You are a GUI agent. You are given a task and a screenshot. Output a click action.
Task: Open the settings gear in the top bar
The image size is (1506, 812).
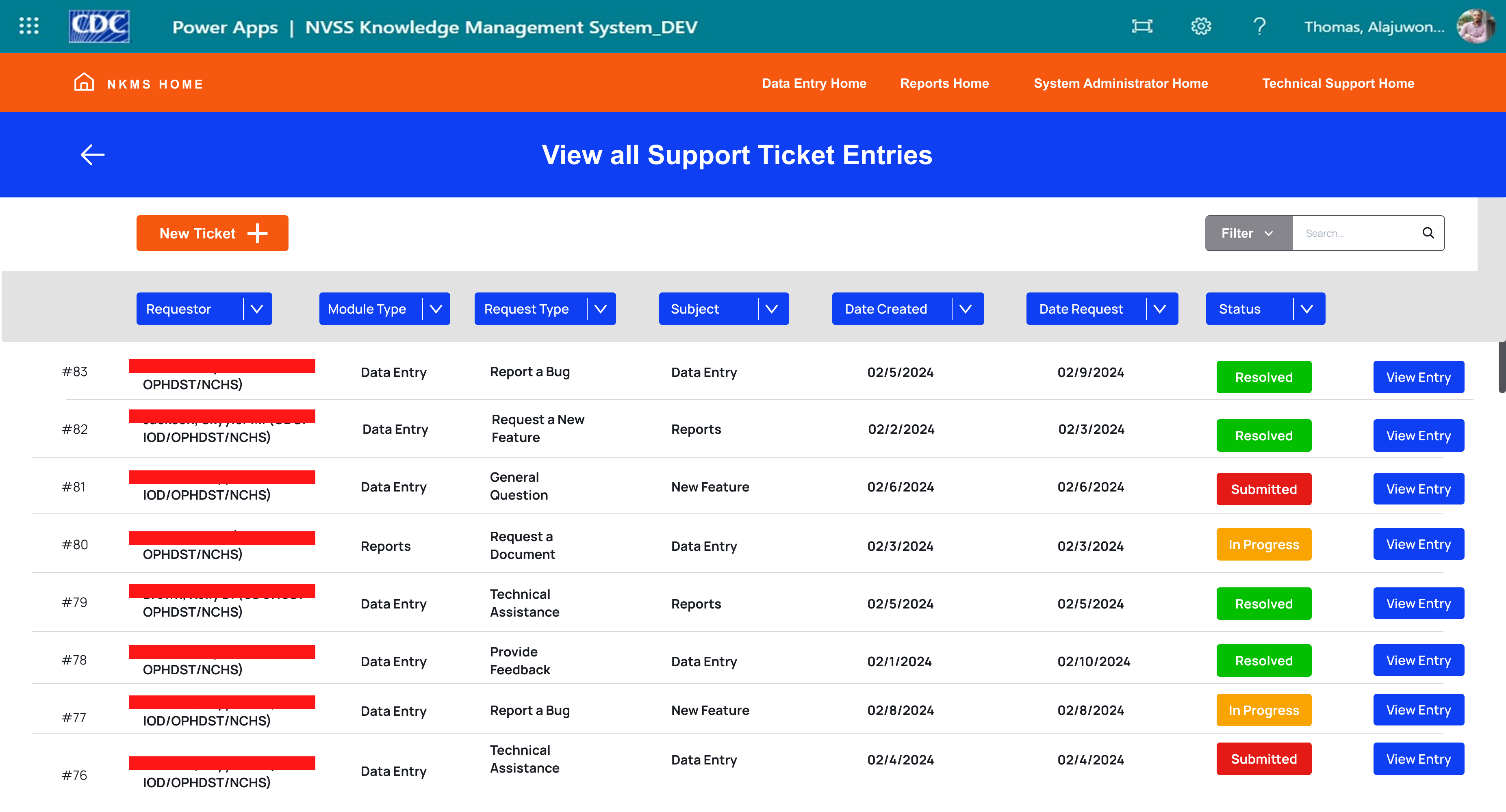(1201, 26)
